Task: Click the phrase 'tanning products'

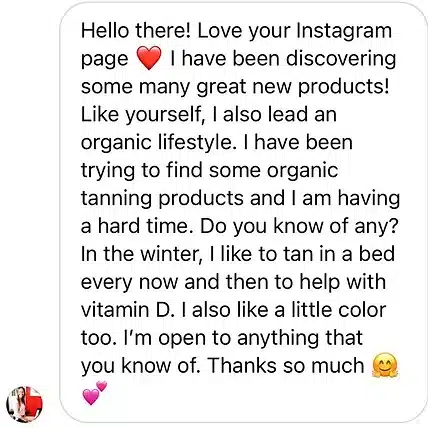Action: (x=162, y=198)
